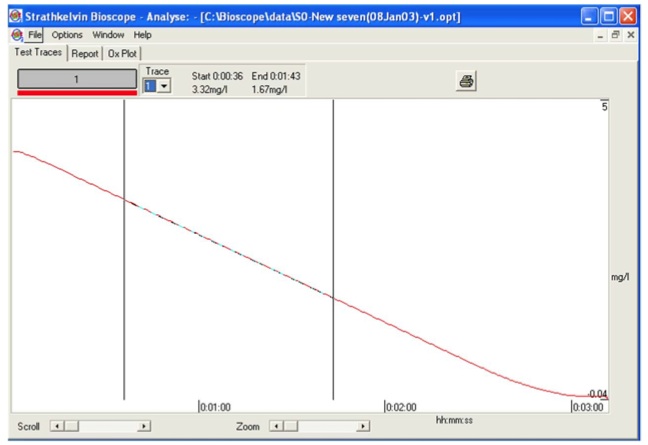Minimize the Strathkelvin Bioscope main window

[x=588, y=17]
